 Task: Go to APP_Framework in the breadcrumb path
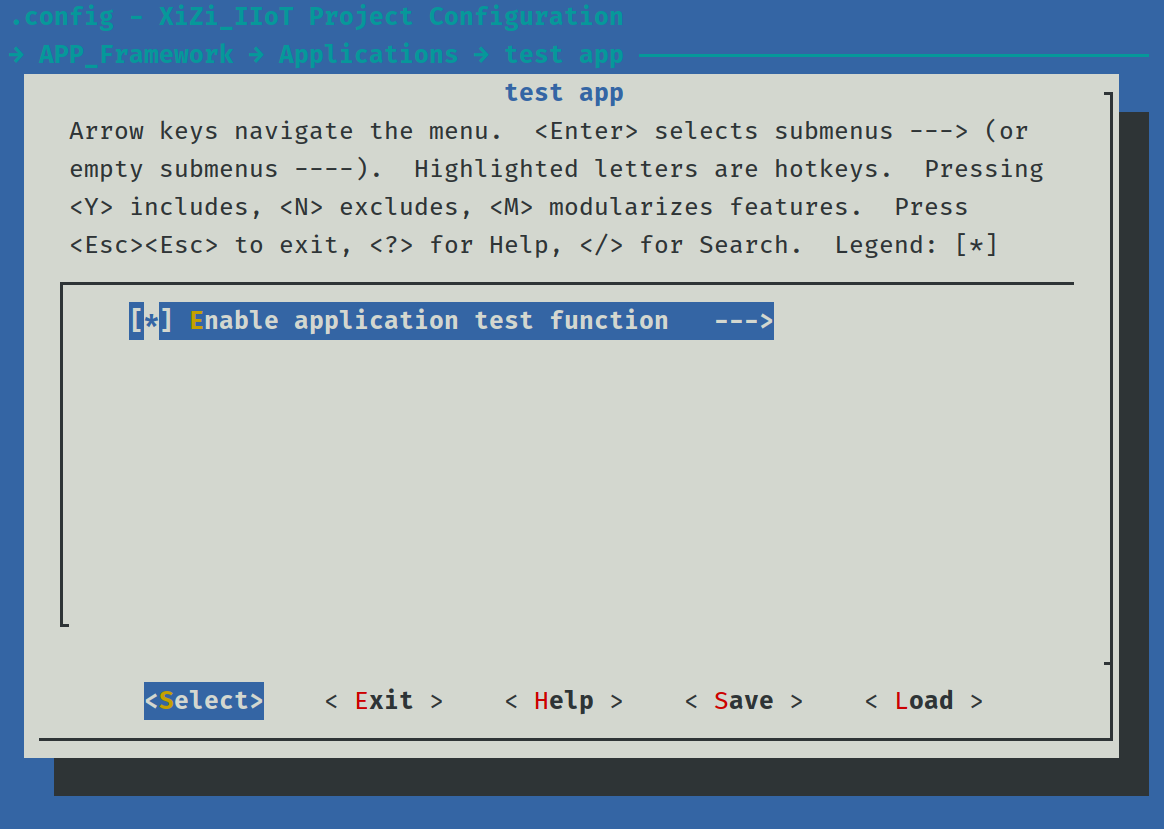point(135,55)
